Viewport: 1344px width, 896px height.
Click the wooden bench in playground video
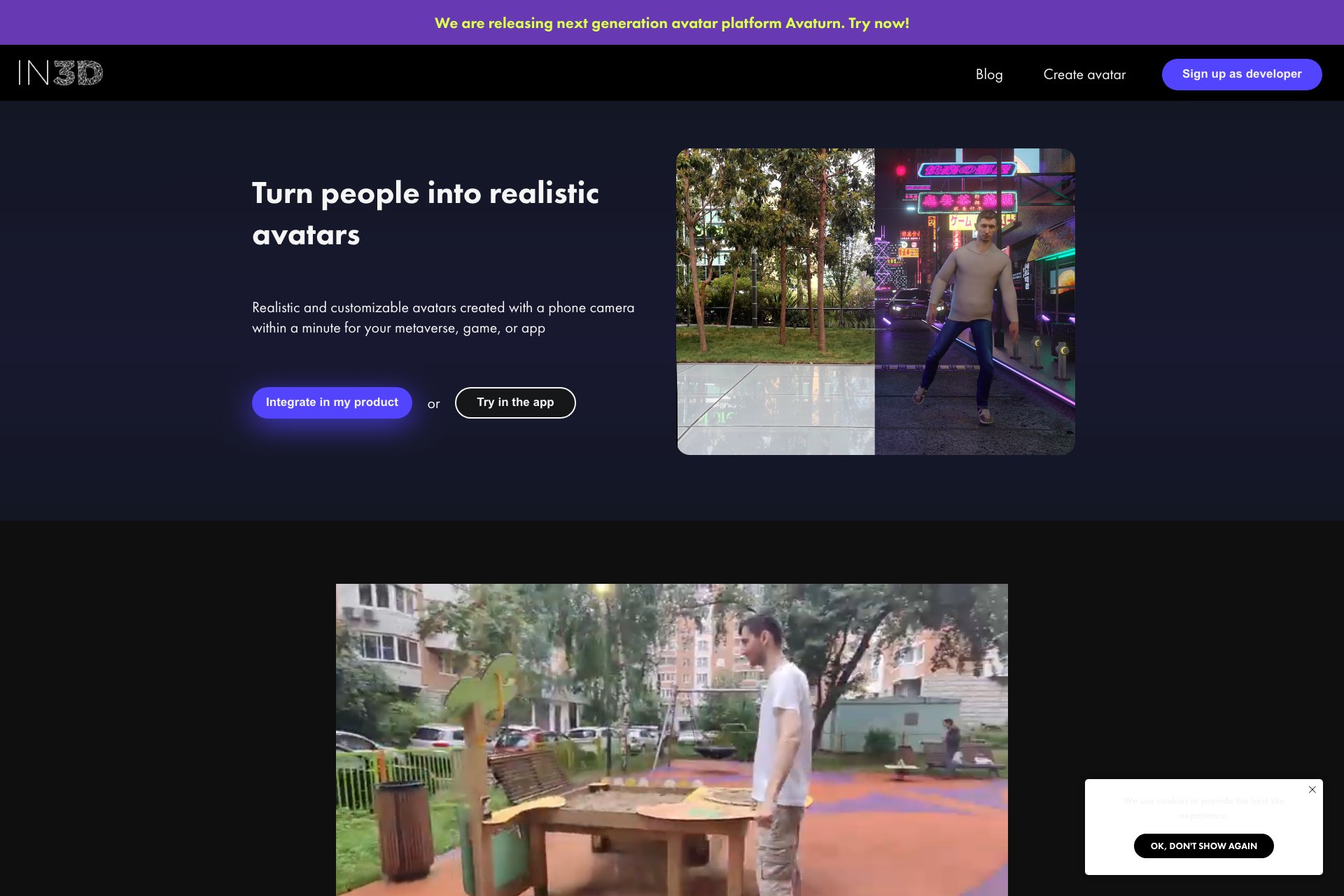[532, 777]
